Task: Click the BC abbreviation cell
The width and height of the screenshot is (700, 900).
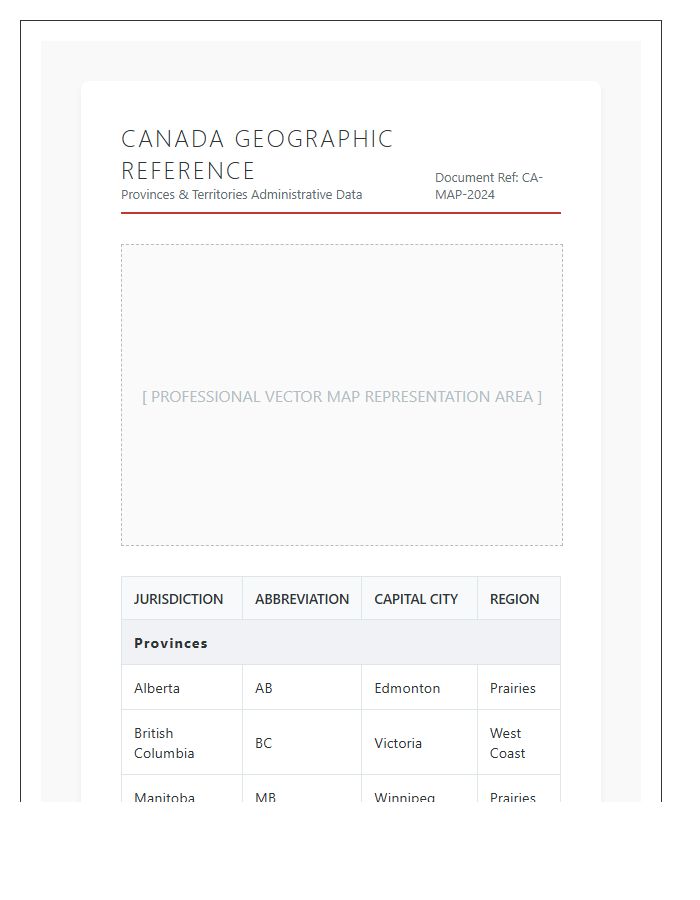Action: (302, 743)
